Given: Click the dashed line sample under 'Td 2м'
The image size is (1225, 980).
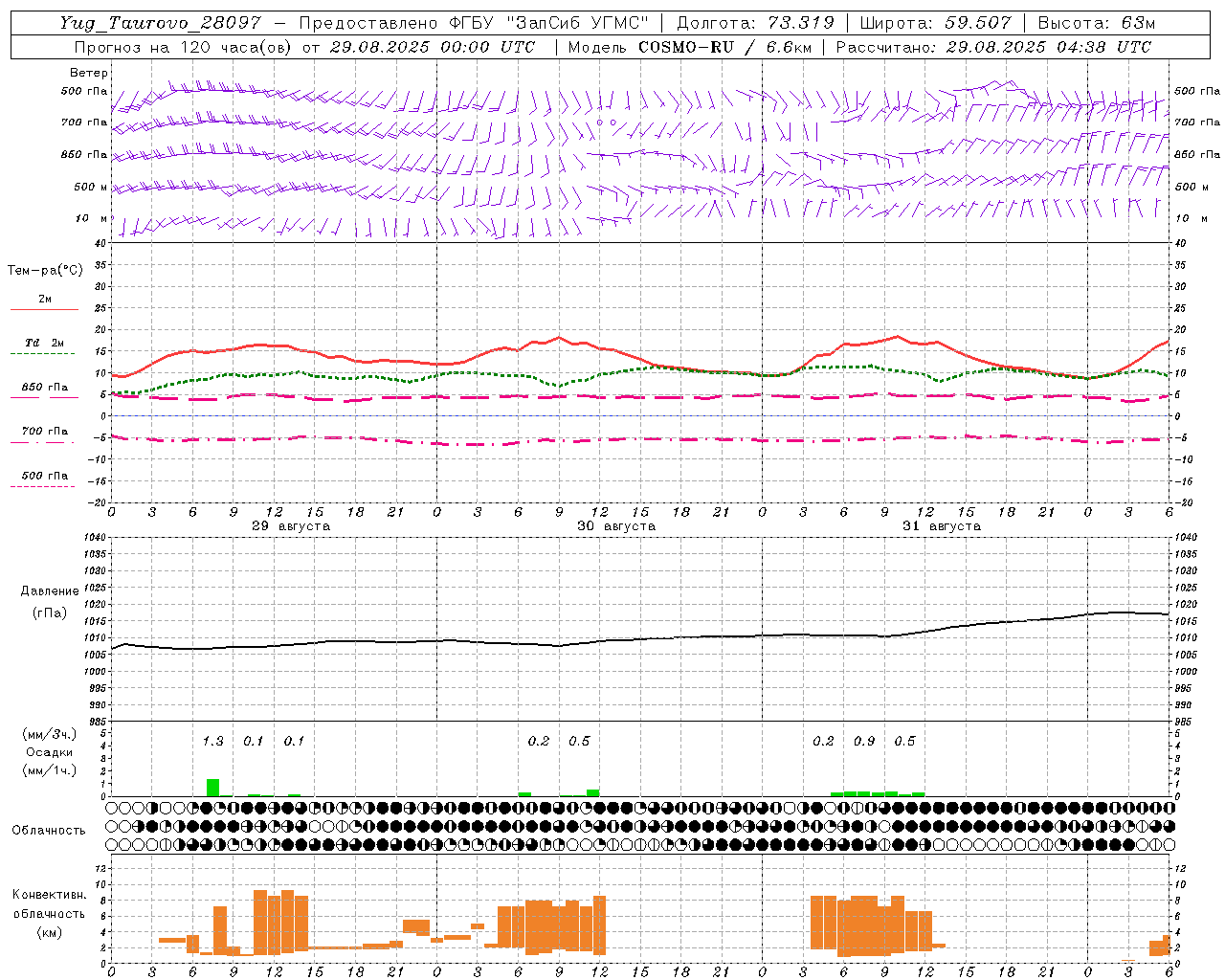Looking at the screenshot, I should tap(42, 354).
